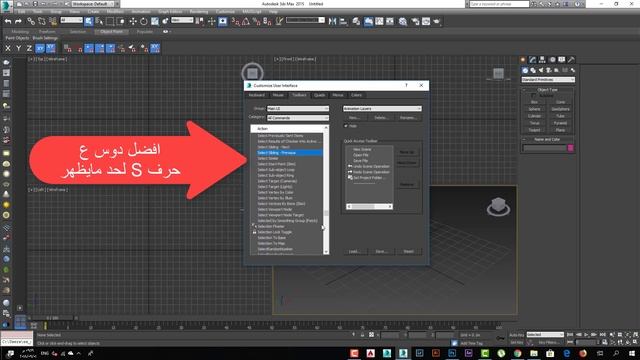The width and height of the screenshot is (640, 360).
Task: Click the Render Production teapot icon
Action: point(437,21)
